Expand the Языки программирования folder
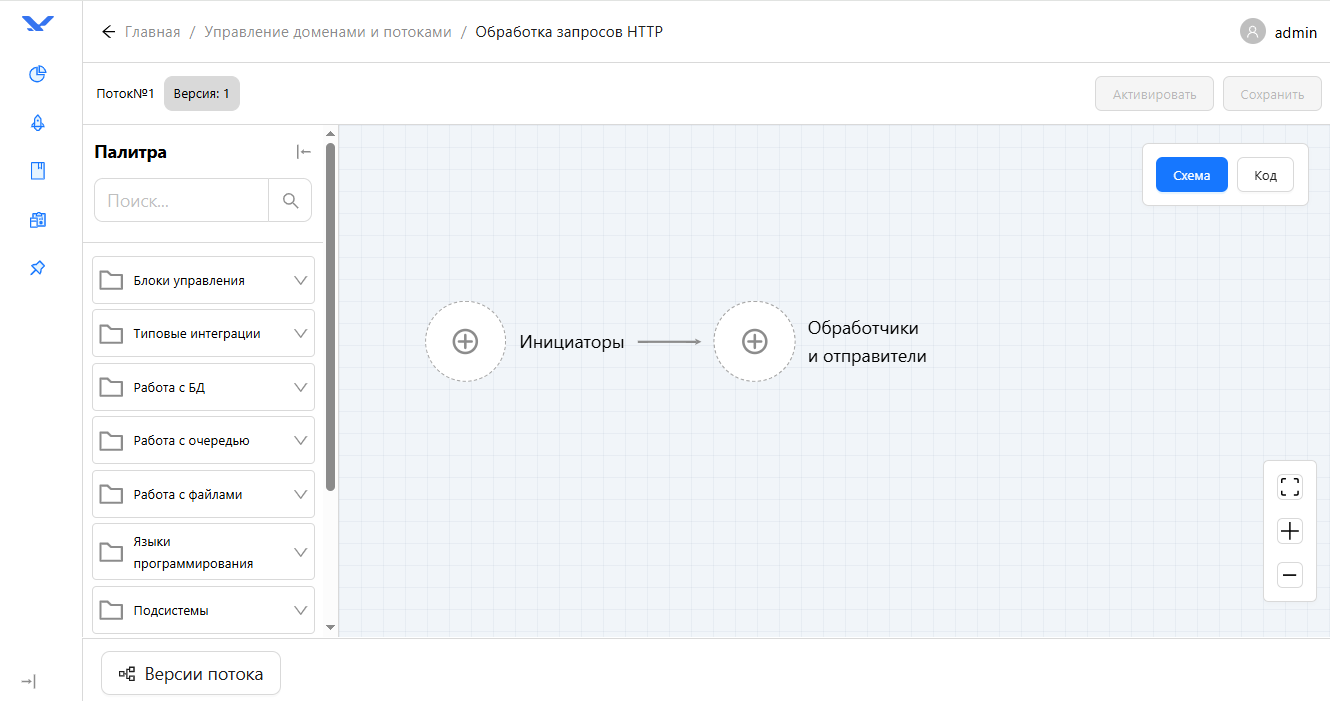 coord(203,552)
